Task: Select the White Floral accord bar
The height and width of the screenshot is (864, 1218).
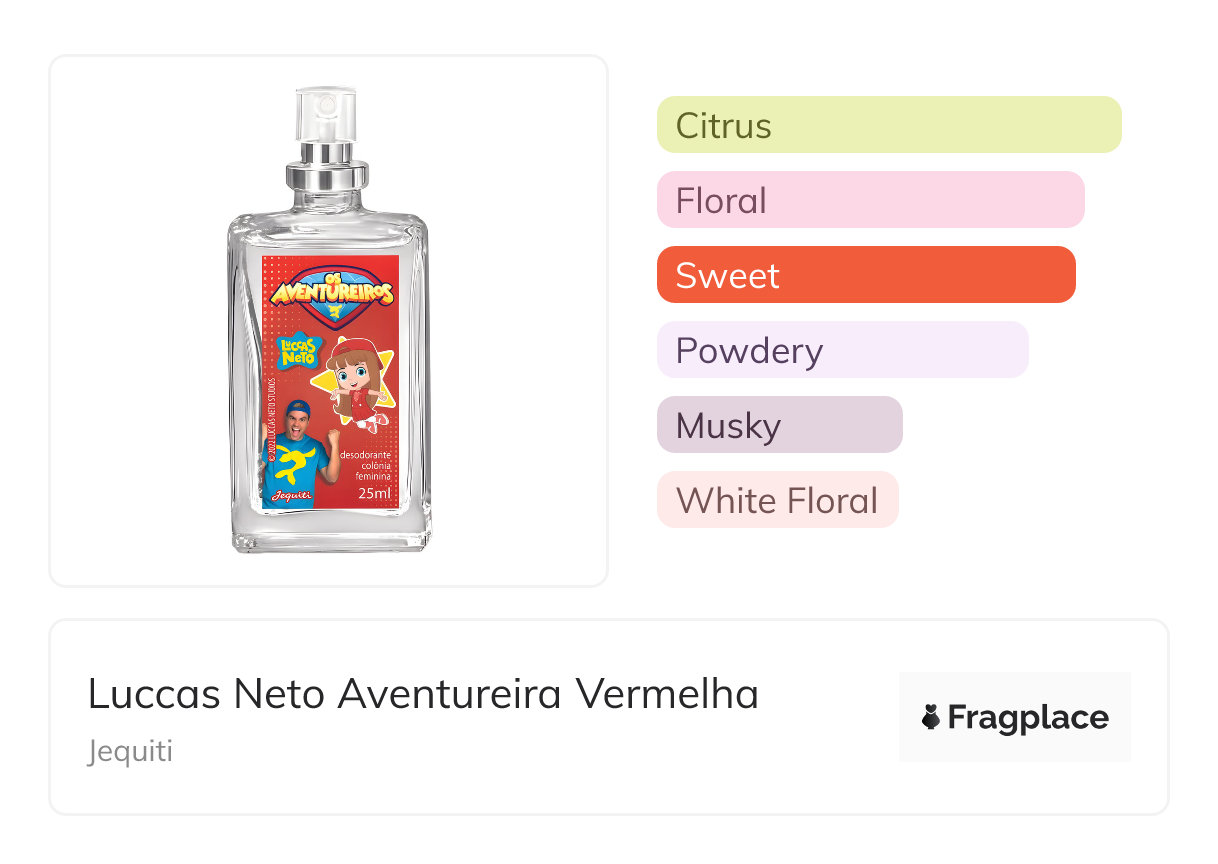Action: click(778, 500)
